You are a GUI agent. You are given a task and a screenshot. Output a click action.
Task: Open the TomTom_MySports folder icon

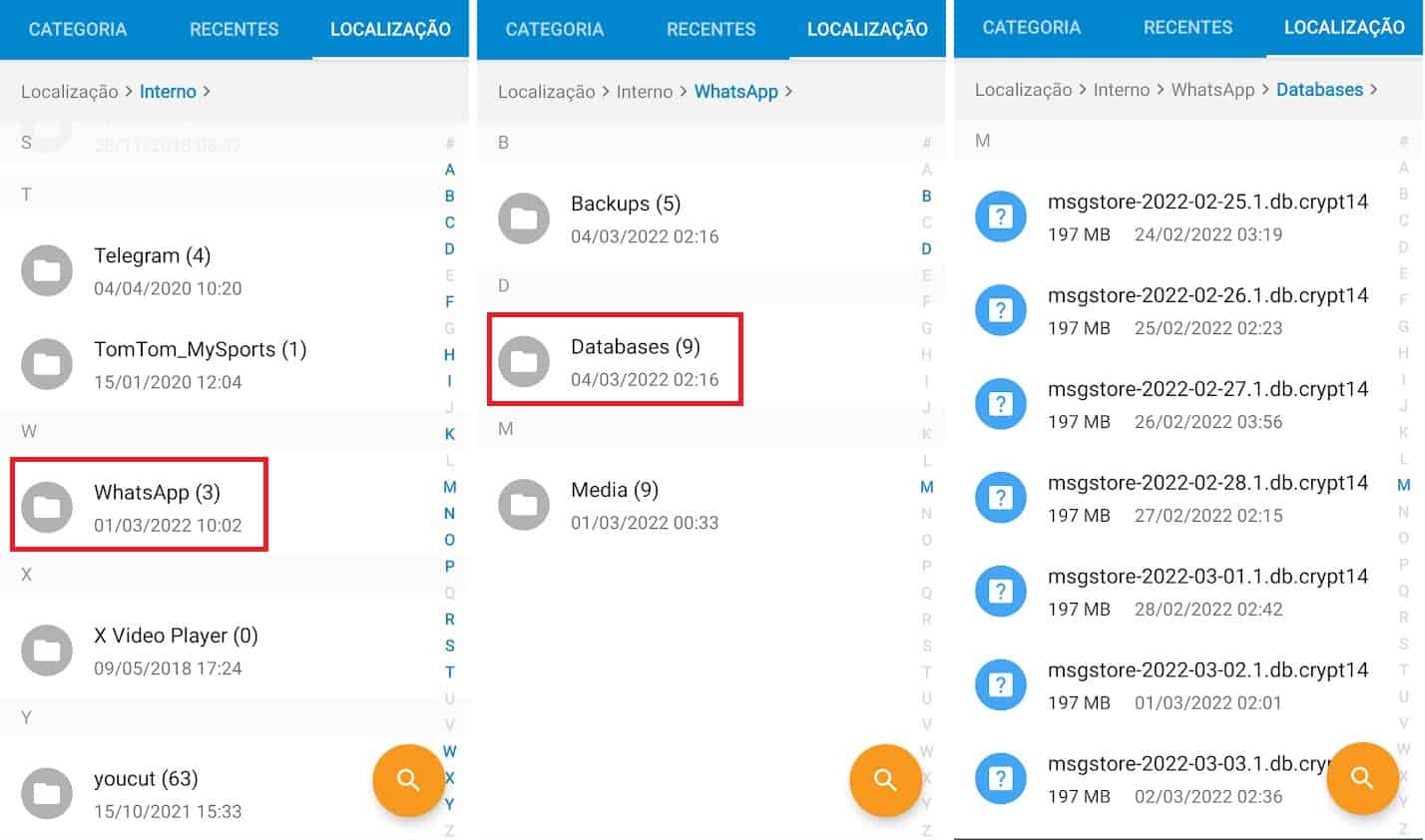(x=47, y=364)
